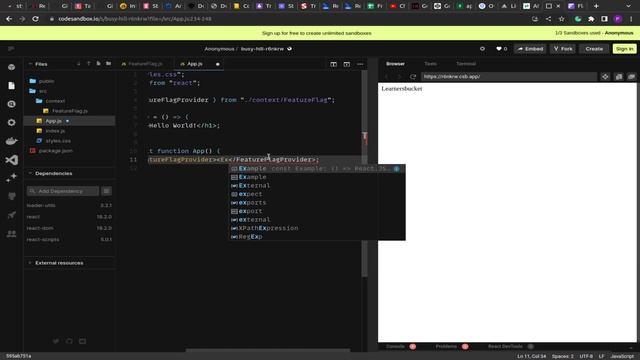640x360 pixels.
Task: Click the download icon in Files header
Action: tap(78, 64)
